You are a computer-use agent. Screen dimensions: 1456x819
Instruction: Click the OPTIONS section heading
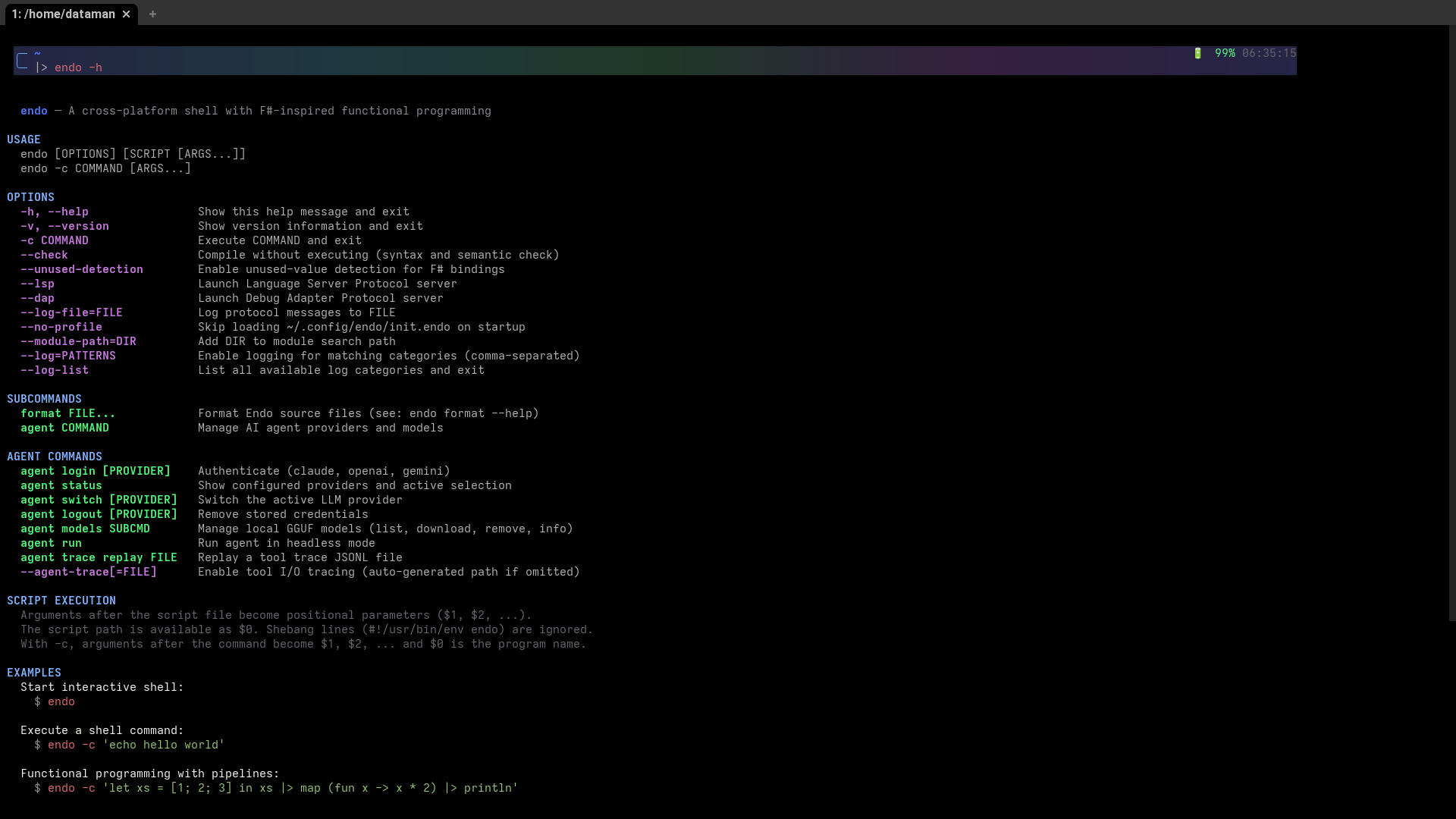click(x=30, y=197)
